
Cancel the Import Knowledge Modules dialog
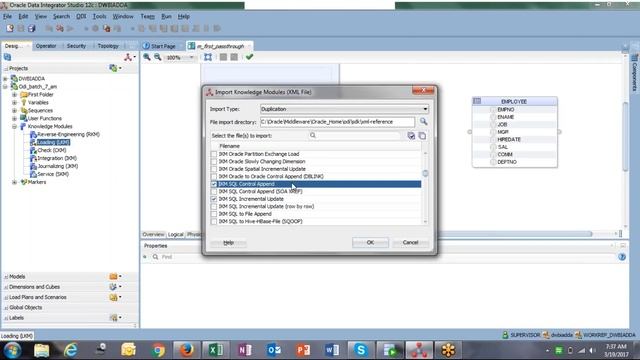[410, 242]
